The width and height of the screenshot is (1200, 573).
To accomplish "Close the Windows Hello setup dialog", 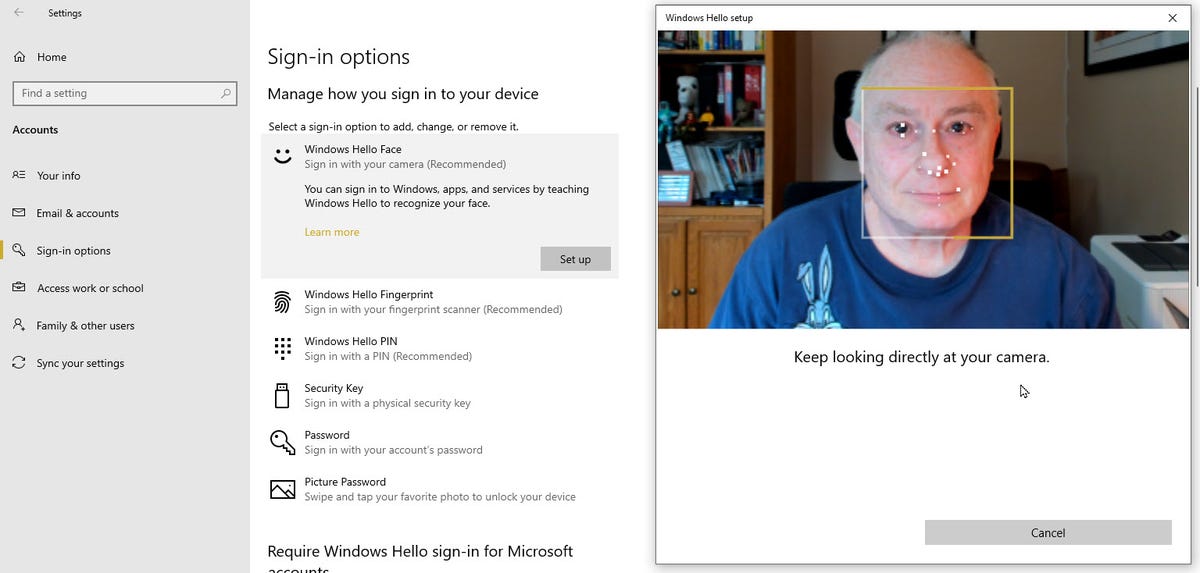I will [1172, 18].
